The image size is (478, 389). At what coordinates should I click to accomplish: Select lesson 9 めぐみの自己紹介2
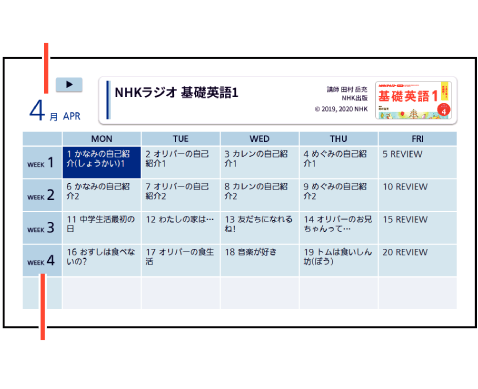tap(339, 195)
